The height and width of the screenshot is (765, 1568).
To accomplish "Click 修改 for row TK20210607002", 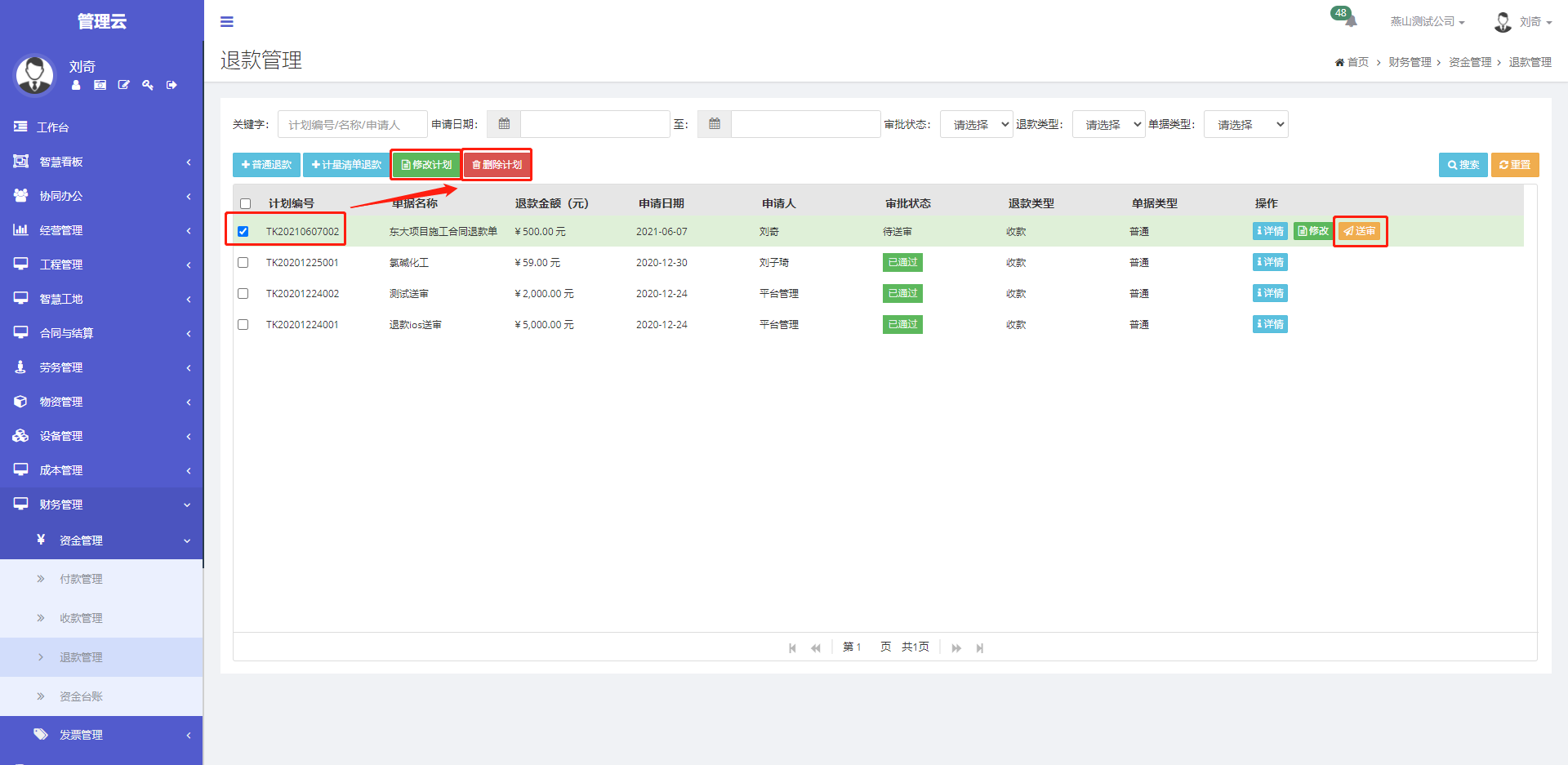I will coord(1313,231).
